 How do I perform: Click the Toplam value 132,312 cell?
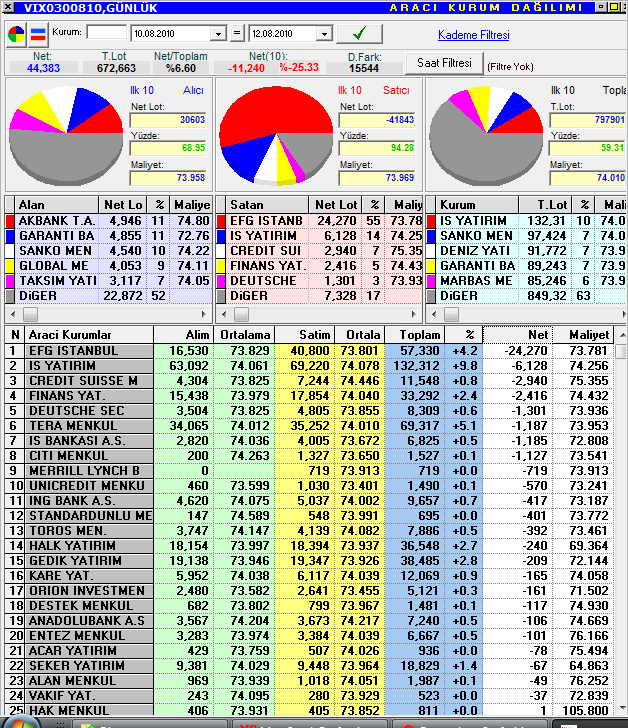414,366
